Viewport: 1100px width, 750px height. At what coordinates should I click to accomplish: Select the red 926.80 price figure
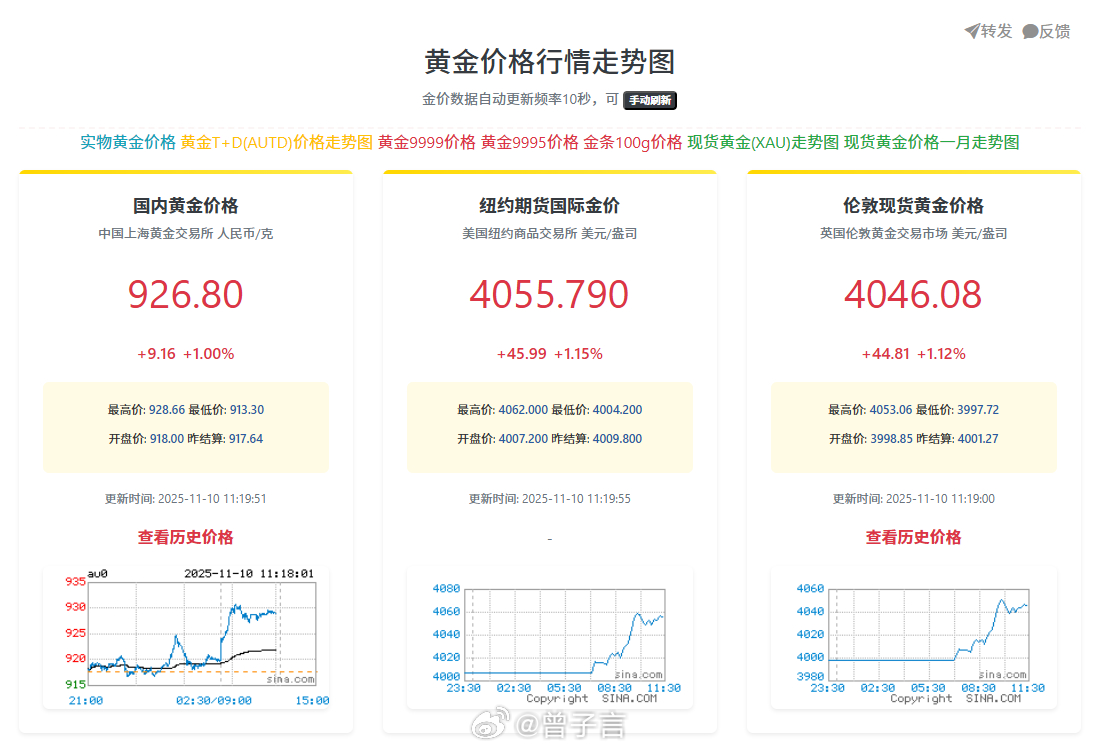(x=185, y=295)
